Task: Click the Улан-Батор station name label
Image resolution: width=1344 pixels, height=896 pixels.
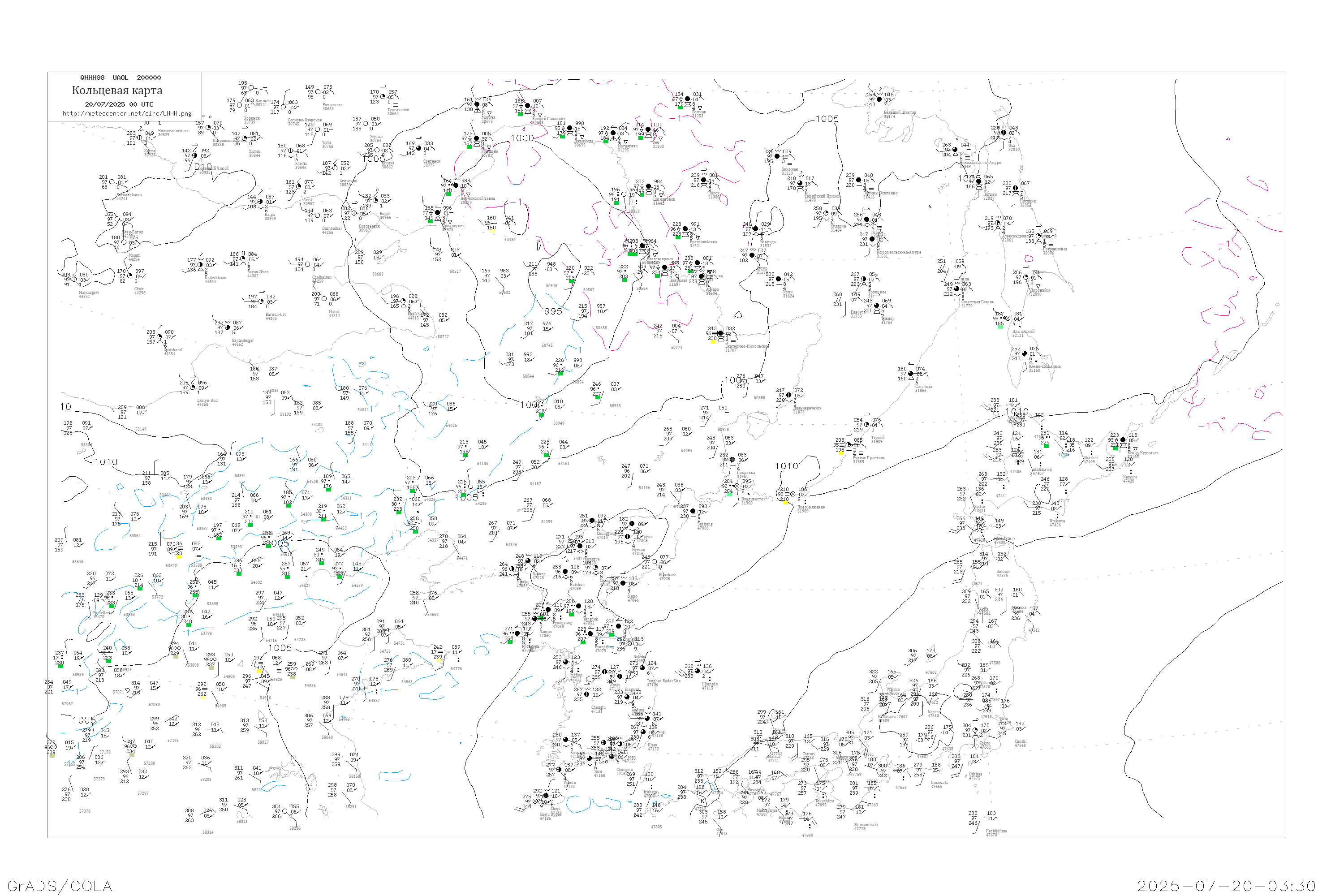Action: click(133, 233)
